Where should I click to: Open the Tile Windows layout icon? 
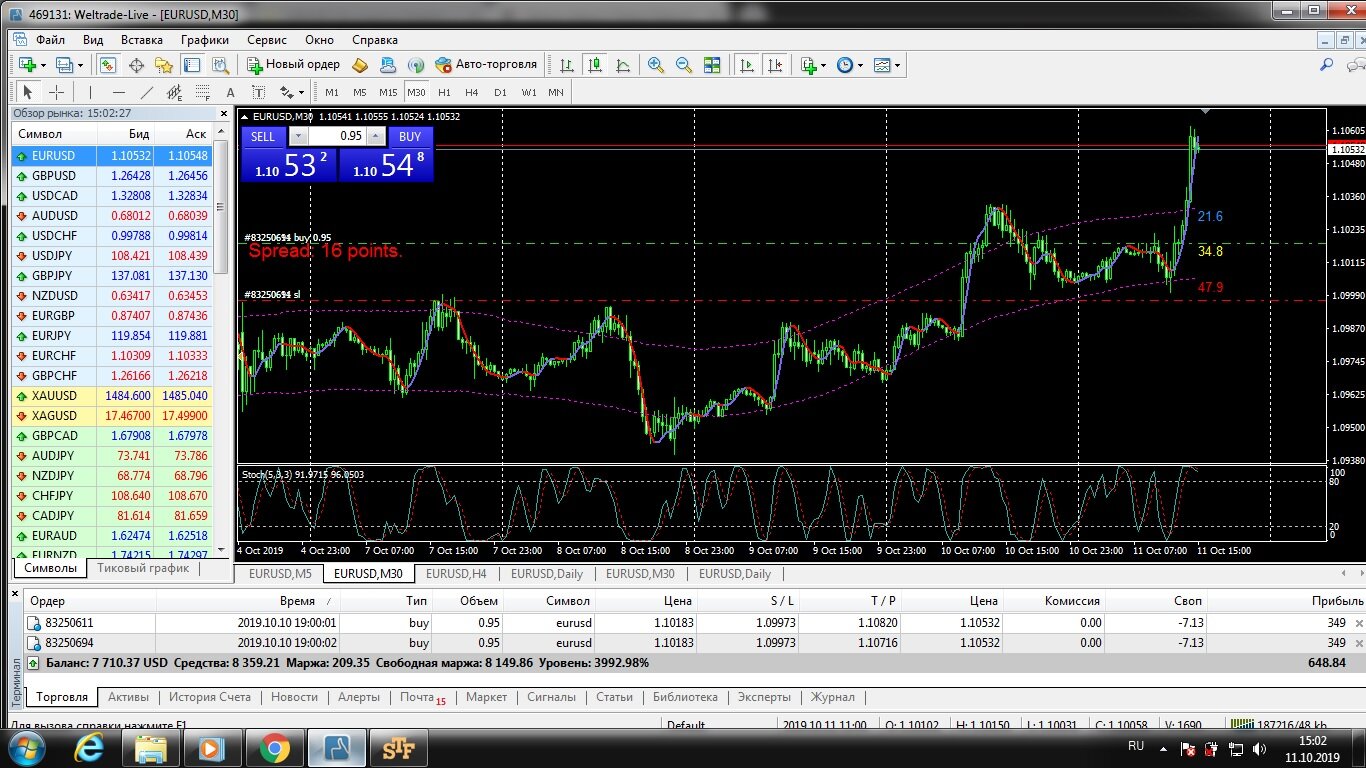(712, 65)
